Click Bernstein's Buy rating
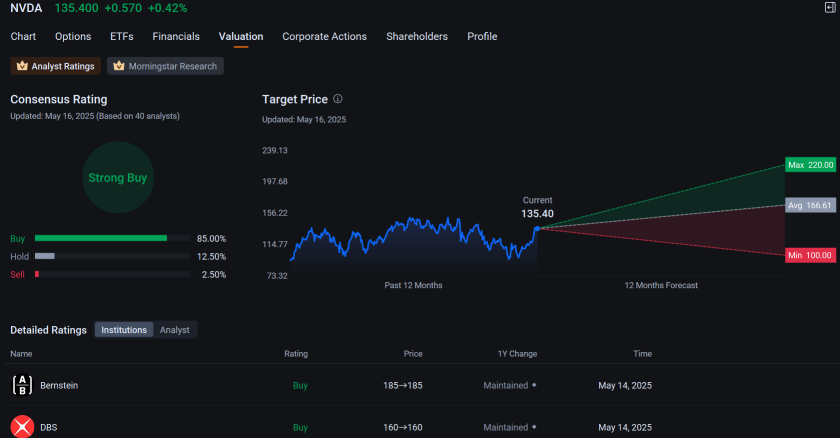 tap(300, 385)
